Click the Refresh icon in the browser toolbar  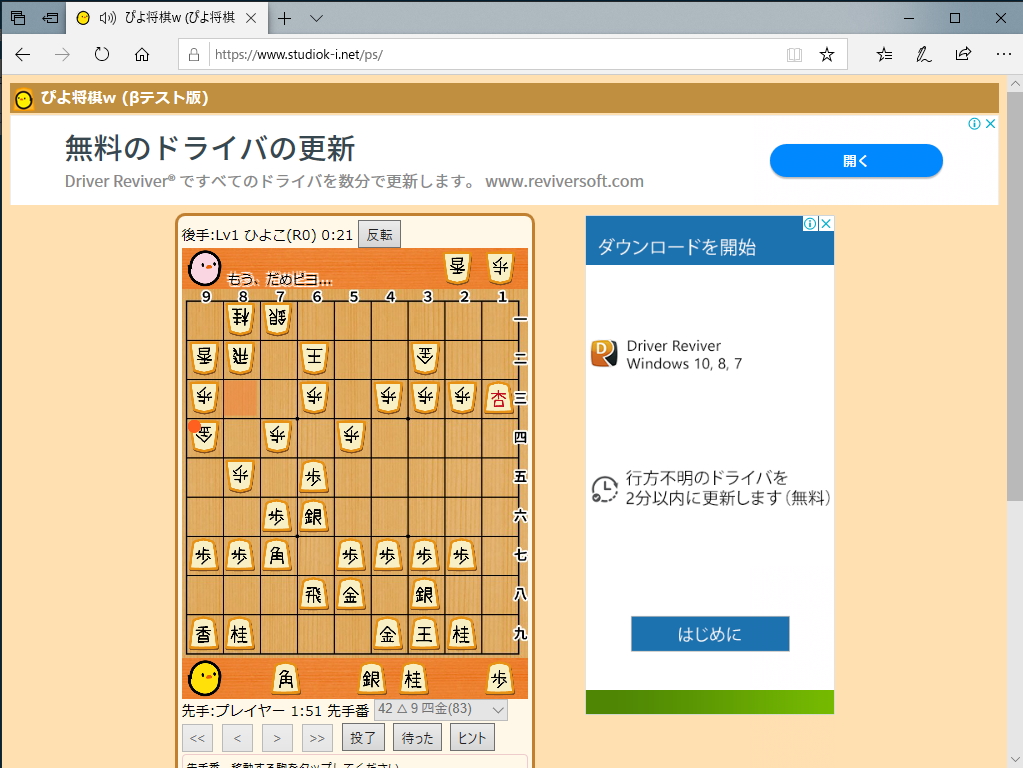click(101, 54)
